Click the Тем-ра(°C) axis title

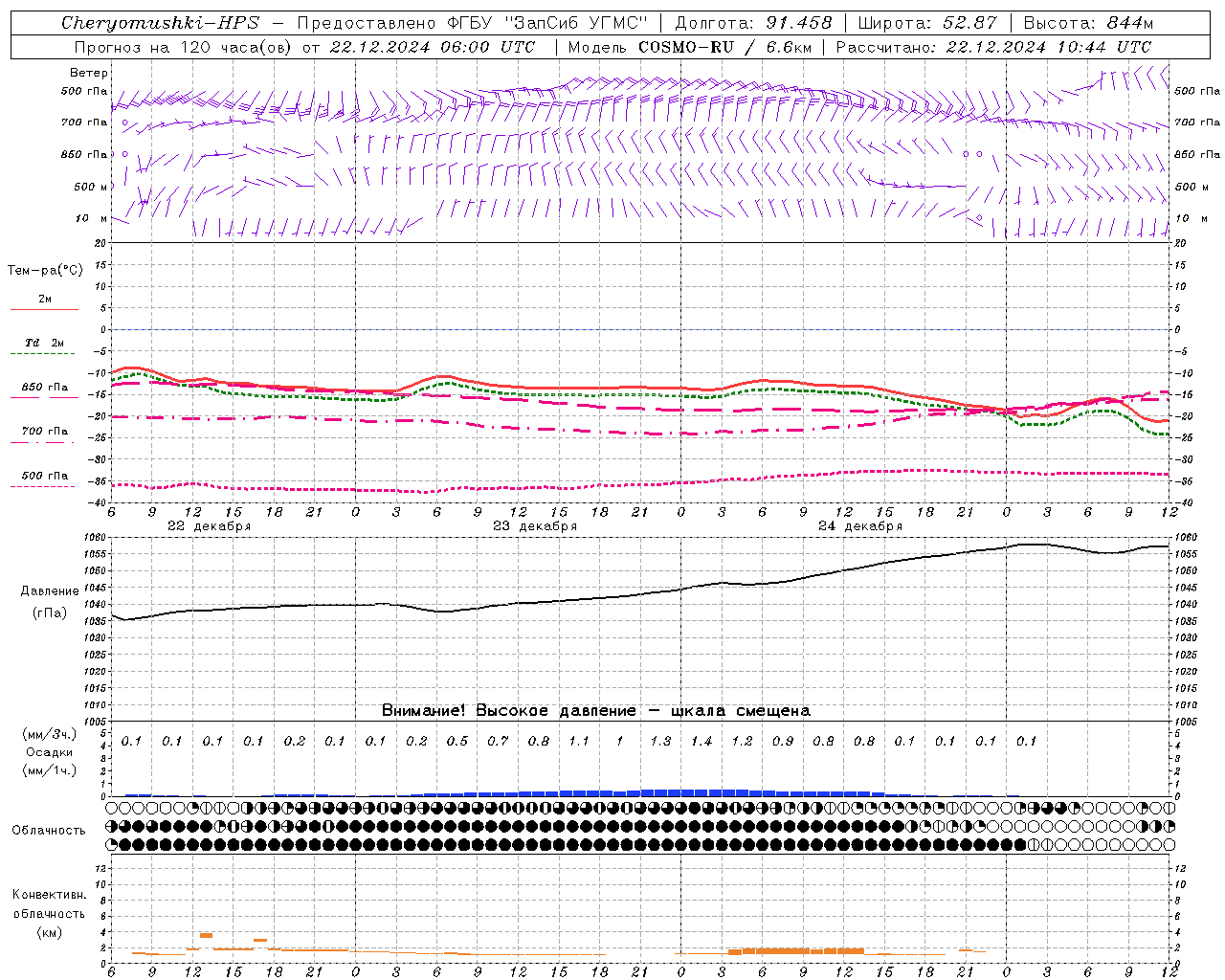click(45, 271)
